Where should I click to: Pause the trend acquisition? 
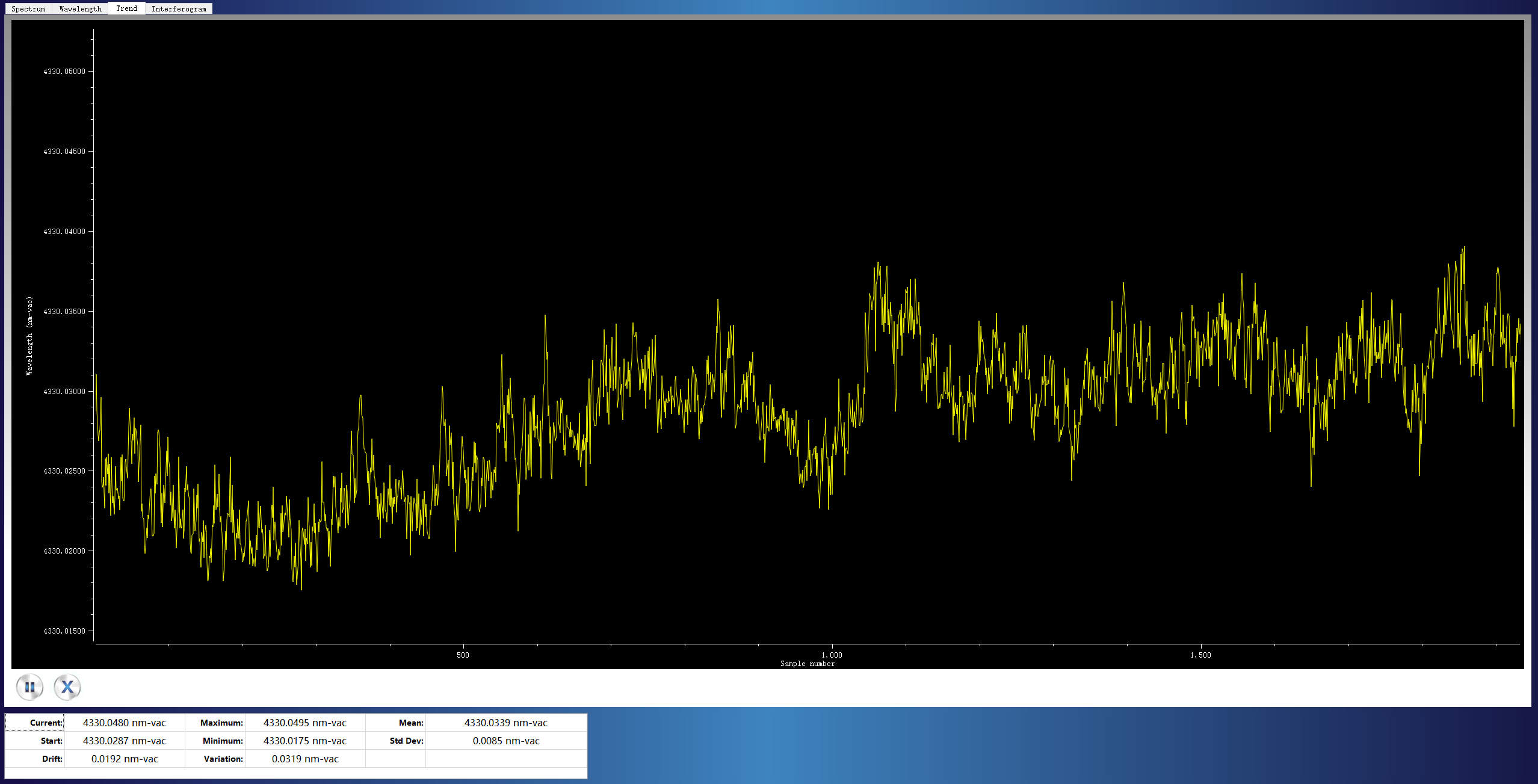click(x=29, y=687)
